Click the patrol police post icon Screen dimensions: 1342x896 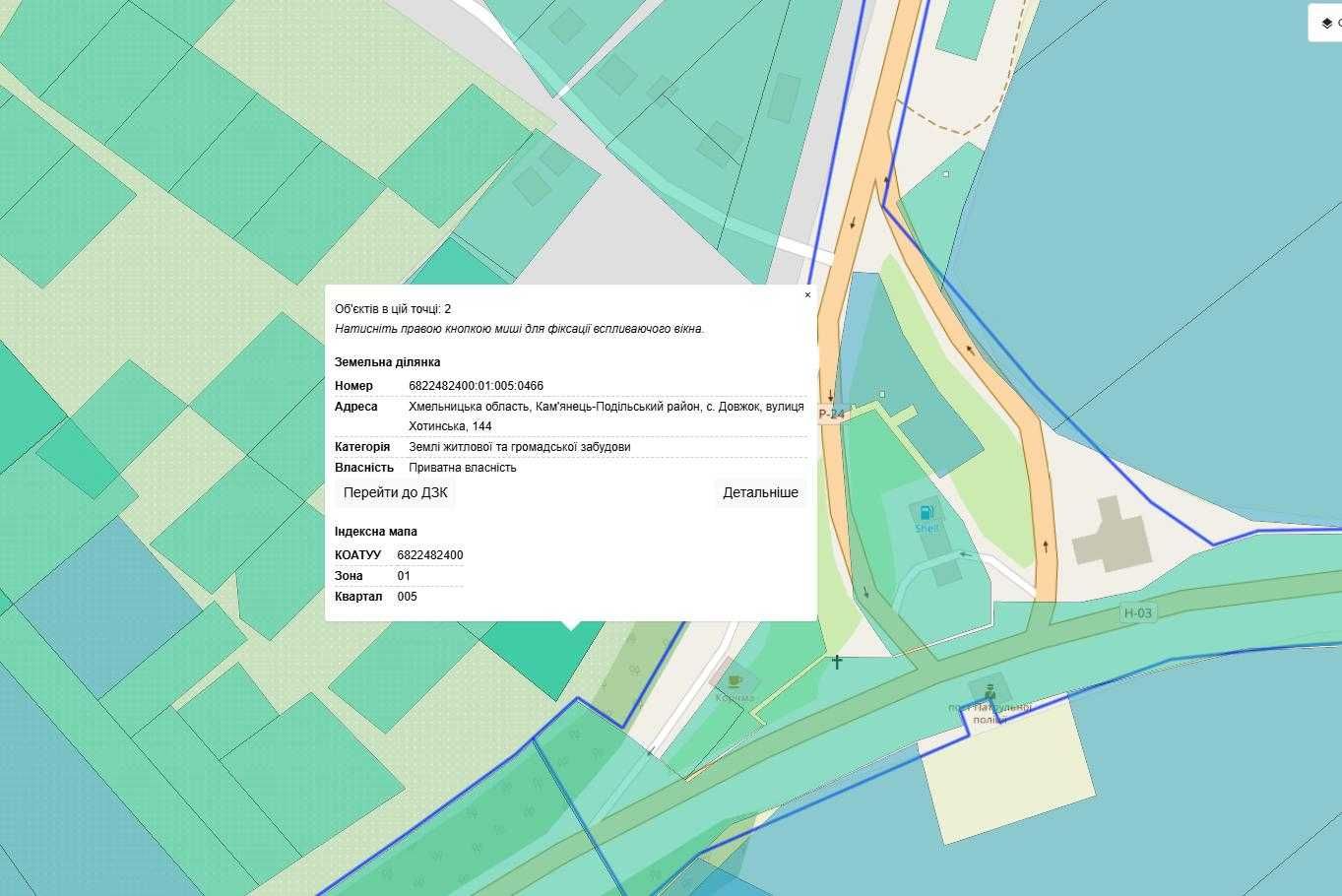(989, 690)
